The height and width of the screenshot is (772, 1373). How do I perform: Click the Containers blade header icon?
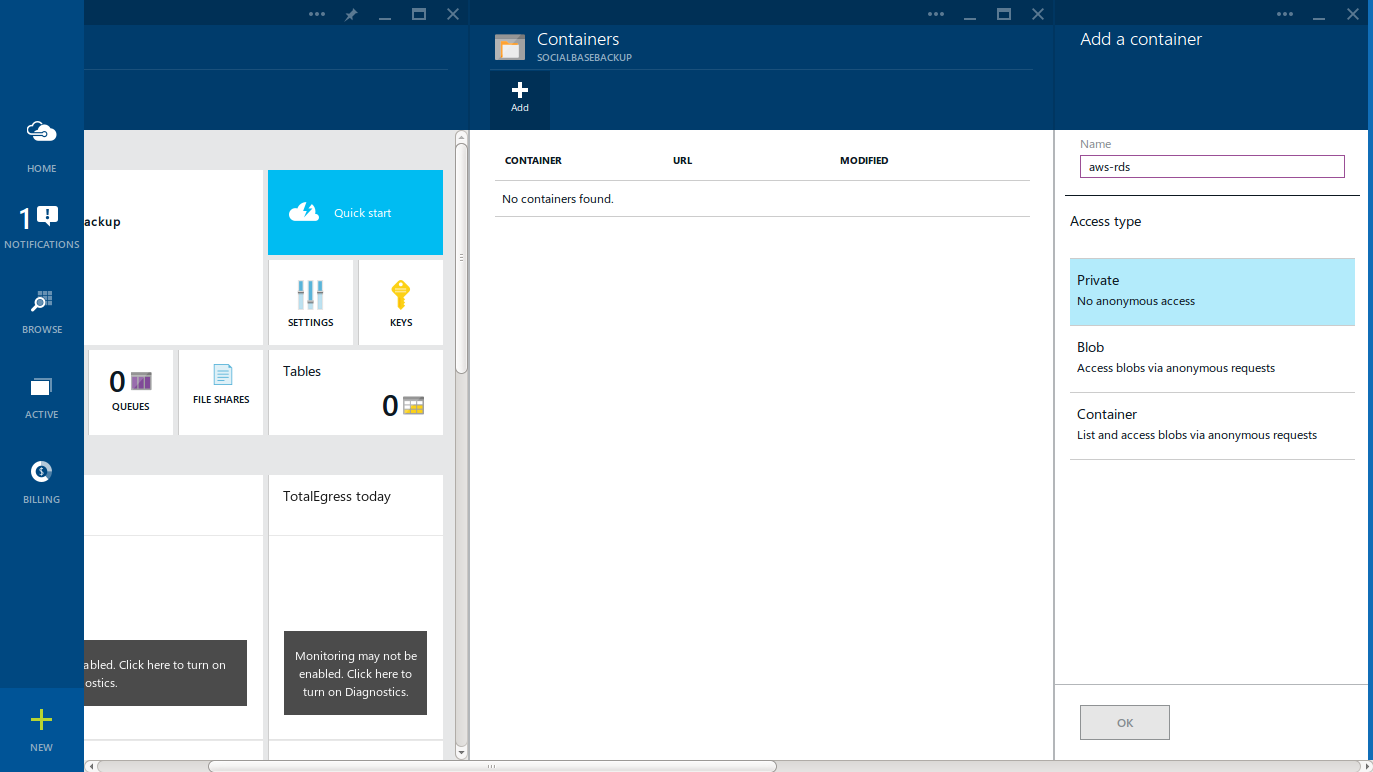(x=510, y=47)
